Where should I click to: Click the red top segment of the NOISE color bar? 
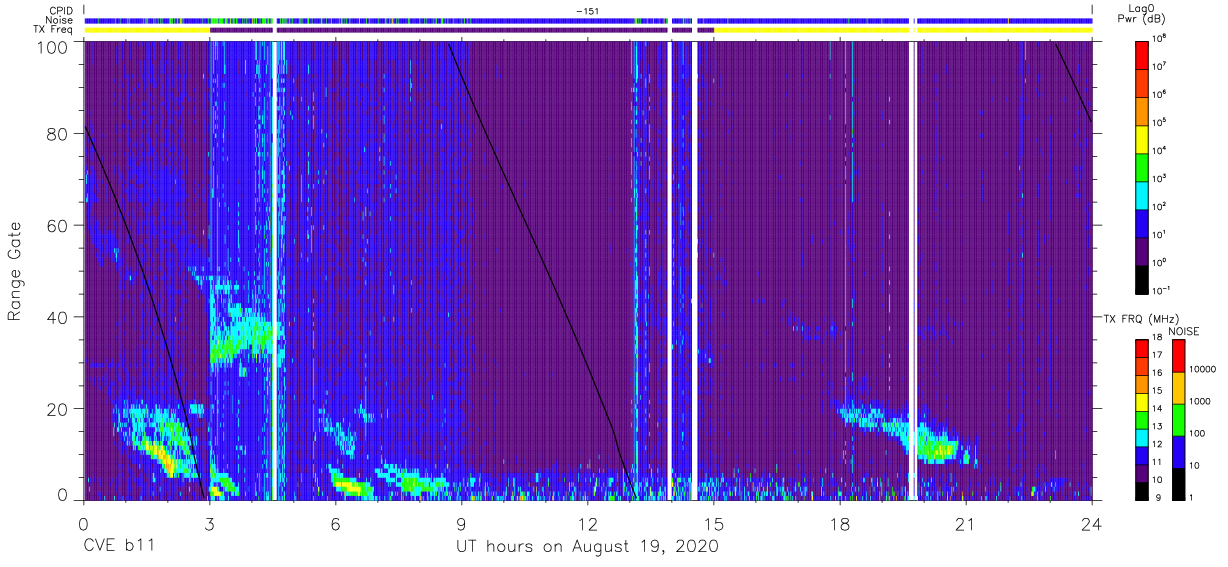click(x=1178, y=356)
